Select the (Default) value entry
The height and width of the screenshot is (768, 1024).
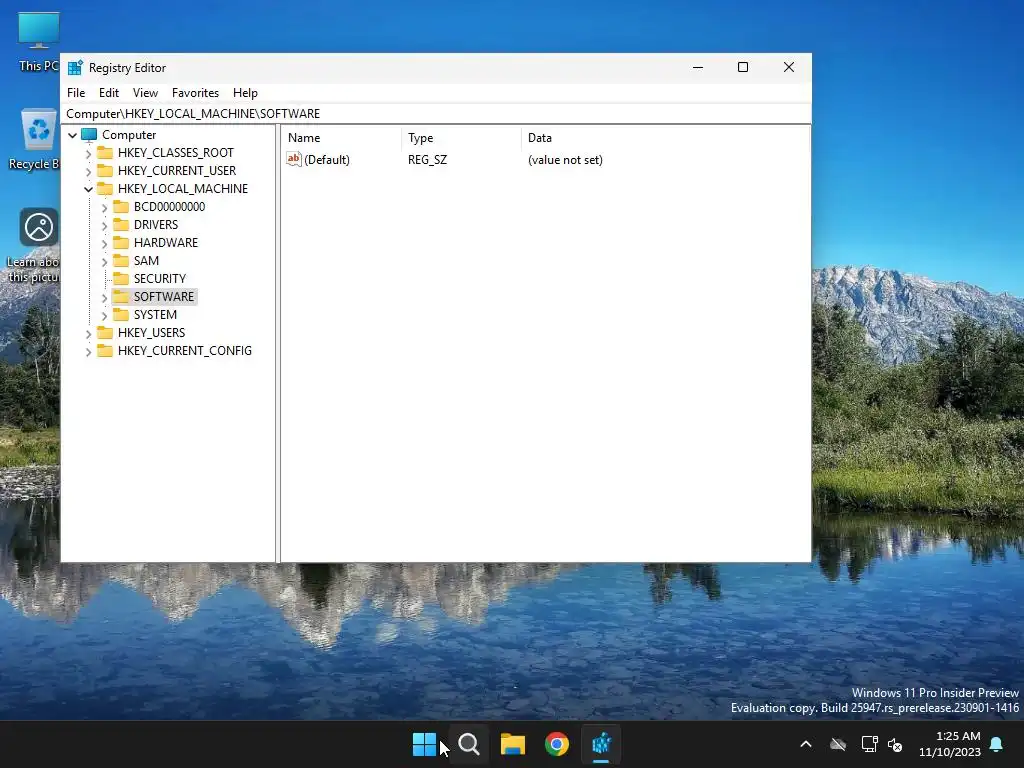tap(327, 159)
